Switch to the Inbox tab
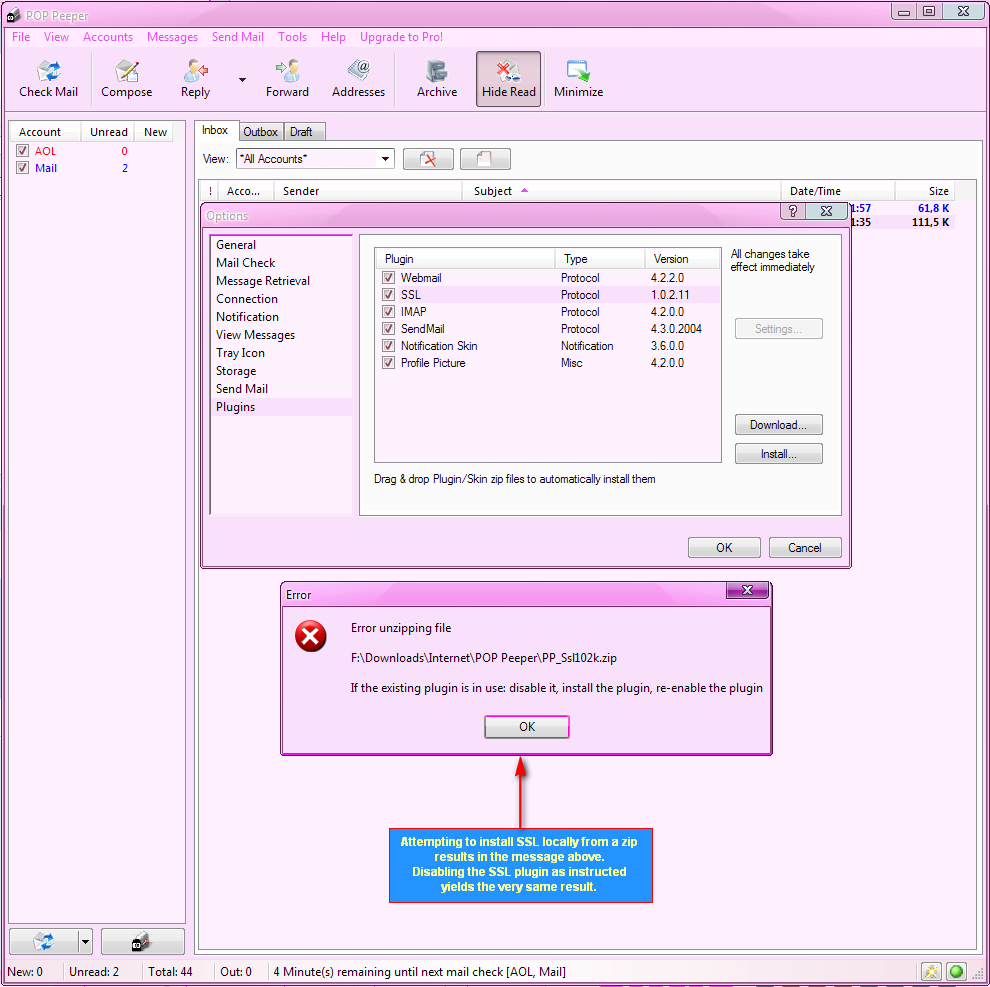990x987 pixels. pyautogui.click(x=215, y=130)
